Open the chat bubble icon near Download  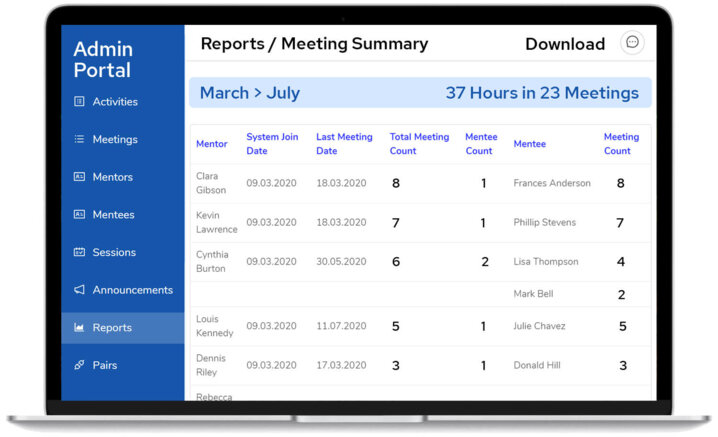click(632, 43)
